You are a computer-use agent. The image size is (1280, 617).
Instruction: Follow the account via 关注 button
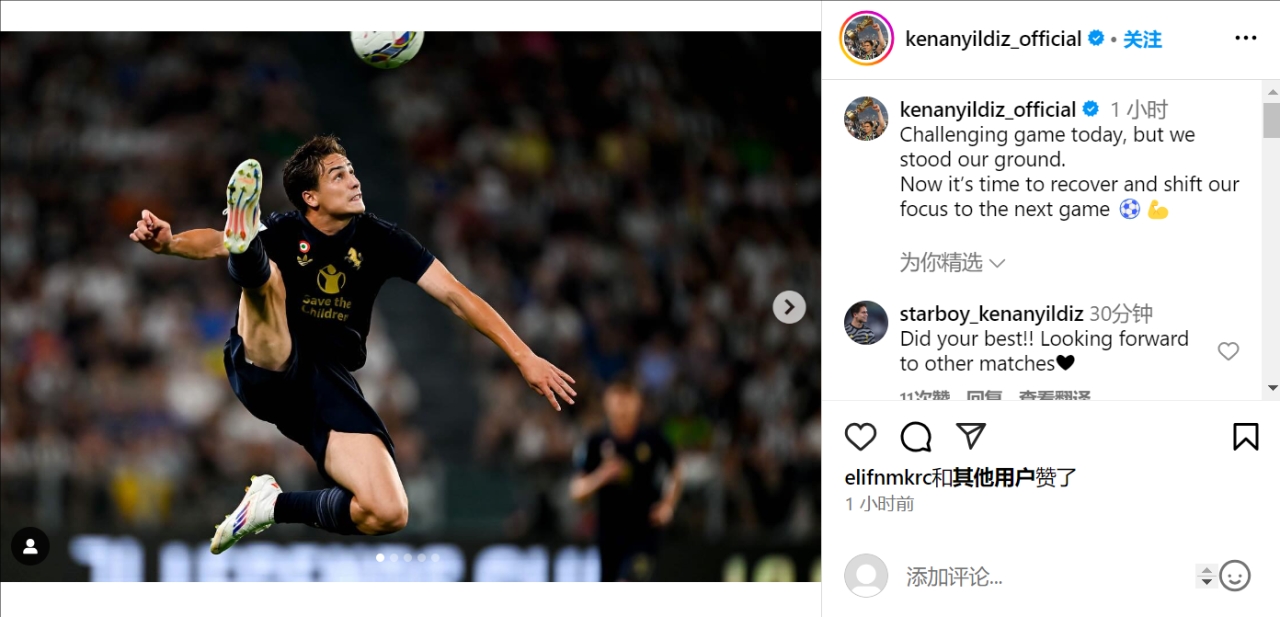click(x=1142, y=39)
